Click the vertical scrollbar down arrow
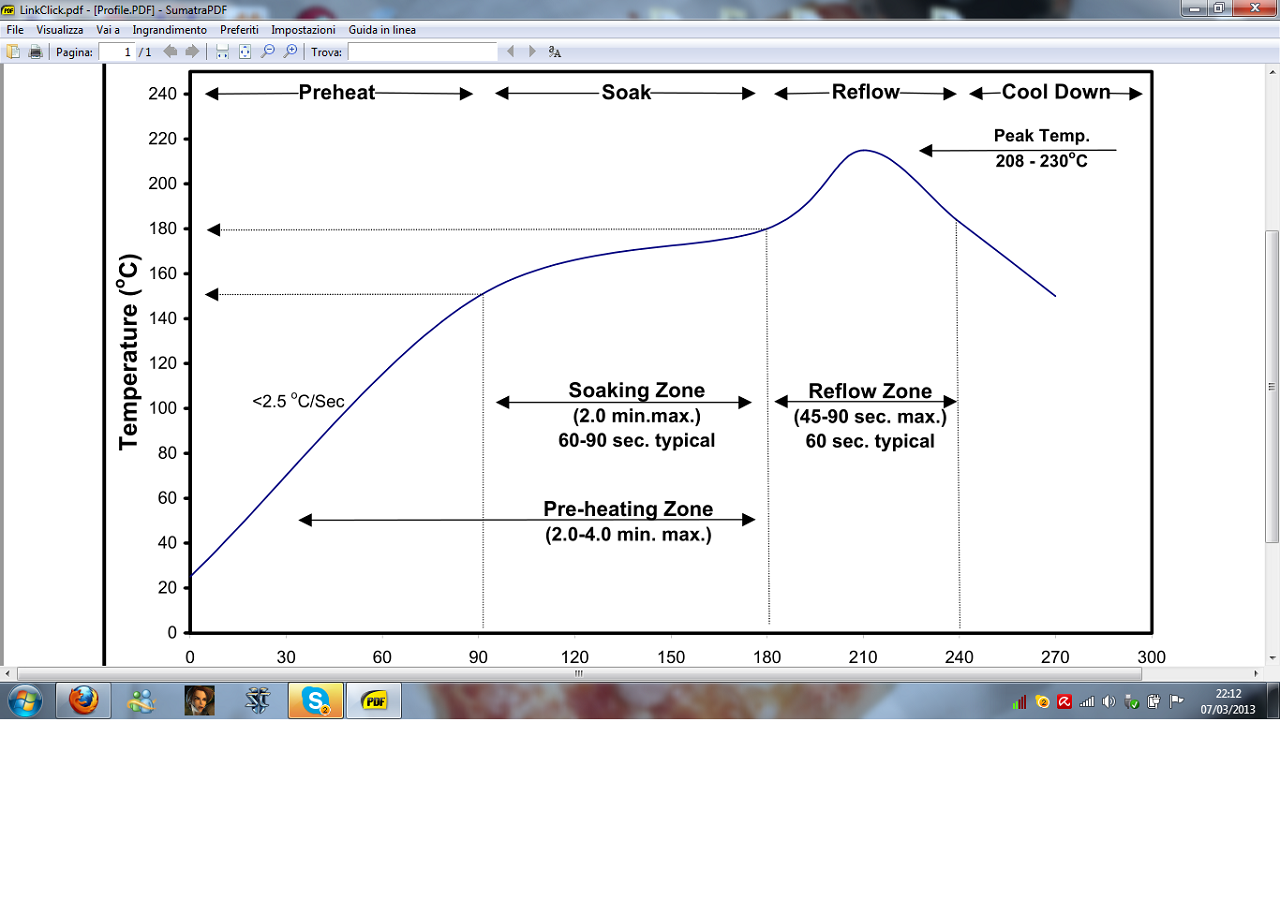1280x899 pixels. pos(1272,658)
